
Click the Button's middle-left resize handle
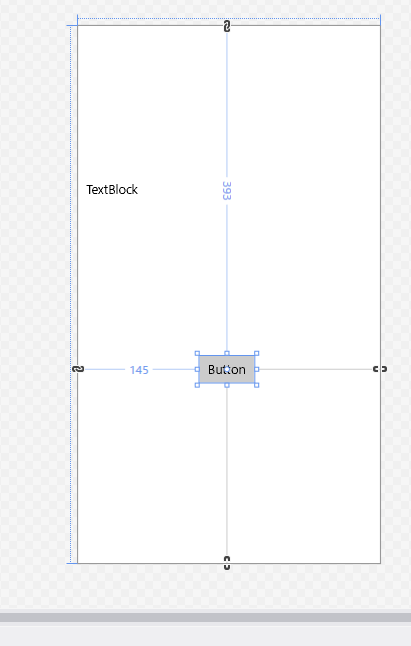[x=197, y=370]
